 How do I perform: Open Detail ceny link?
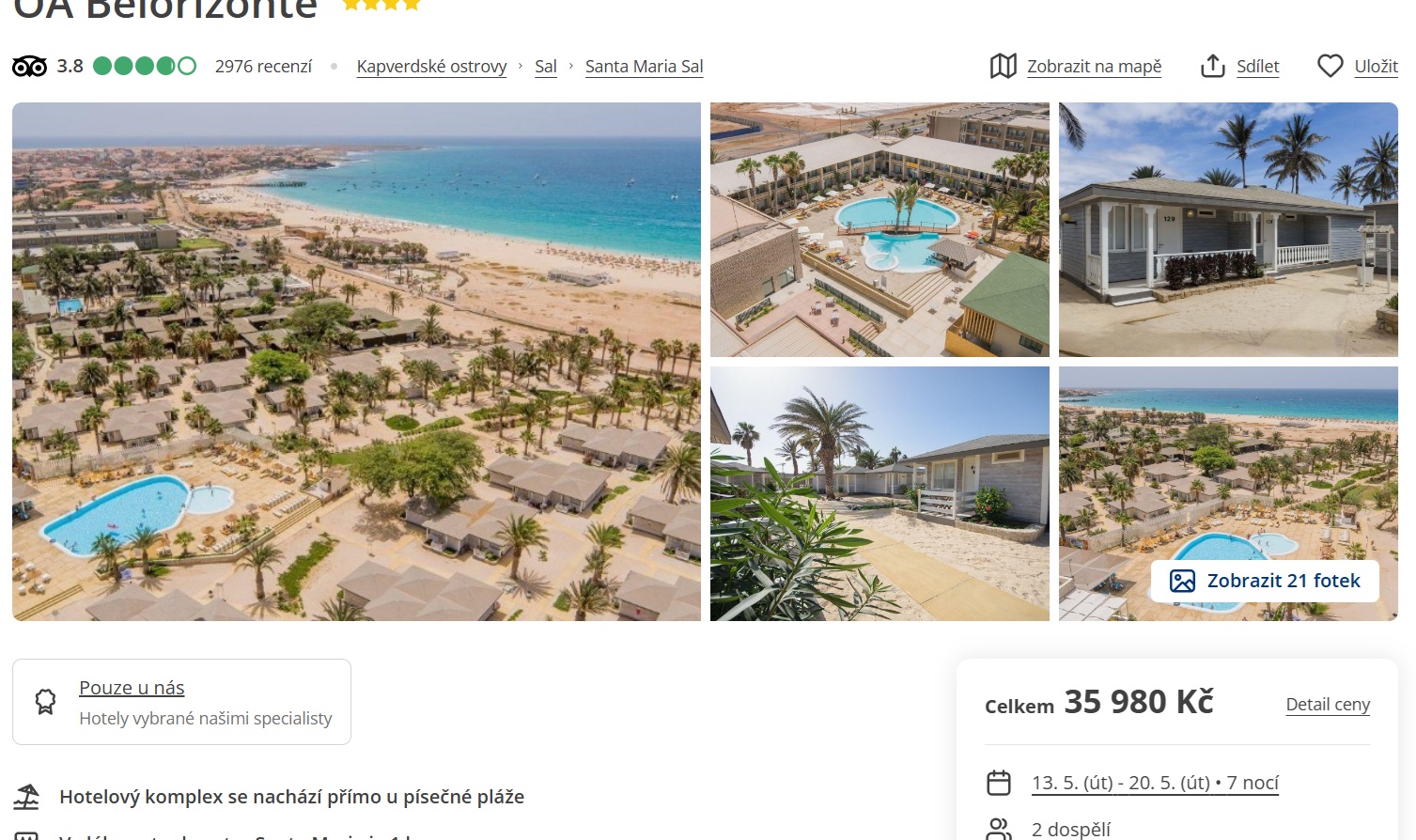coord(1328,705)
